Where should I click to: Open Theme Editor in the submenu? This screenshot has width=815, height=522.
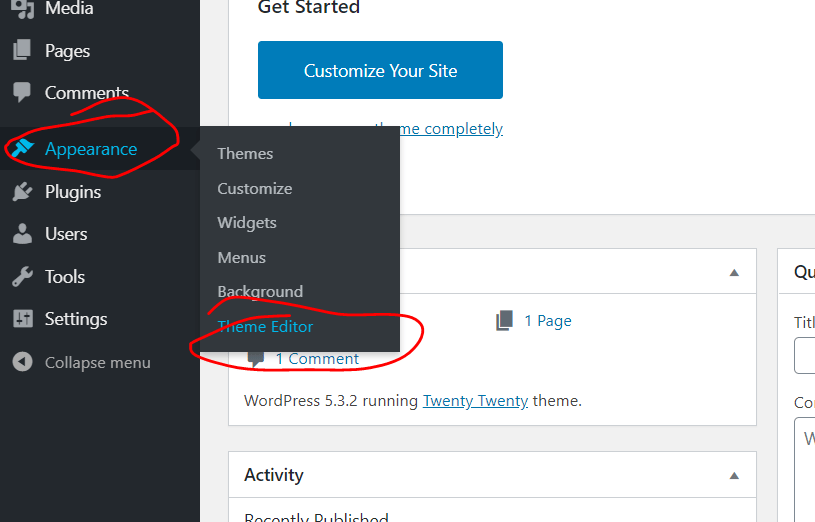[x=265, y=327]
